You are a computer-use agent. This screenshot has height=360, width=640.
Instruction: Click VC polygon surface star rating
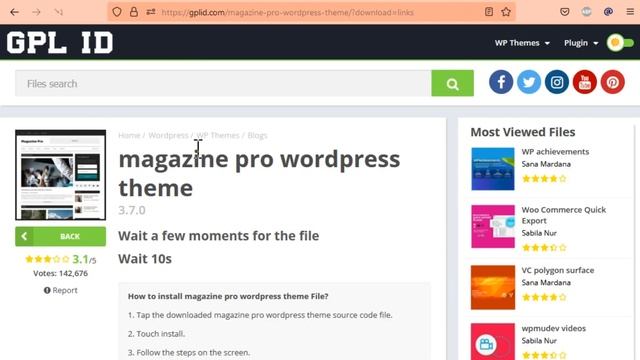click(544, 297)
